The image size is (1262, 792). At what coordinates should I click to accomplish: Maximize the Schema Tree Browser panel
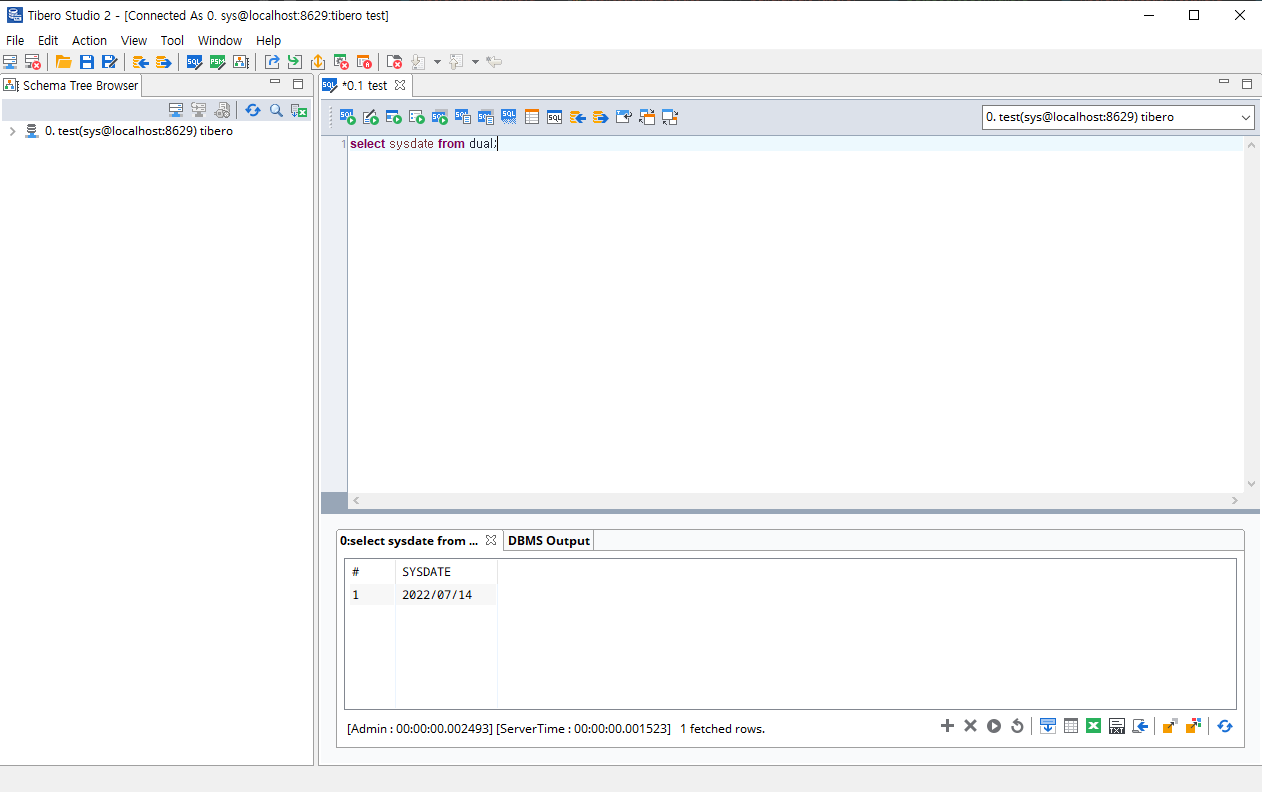(298, 83)
